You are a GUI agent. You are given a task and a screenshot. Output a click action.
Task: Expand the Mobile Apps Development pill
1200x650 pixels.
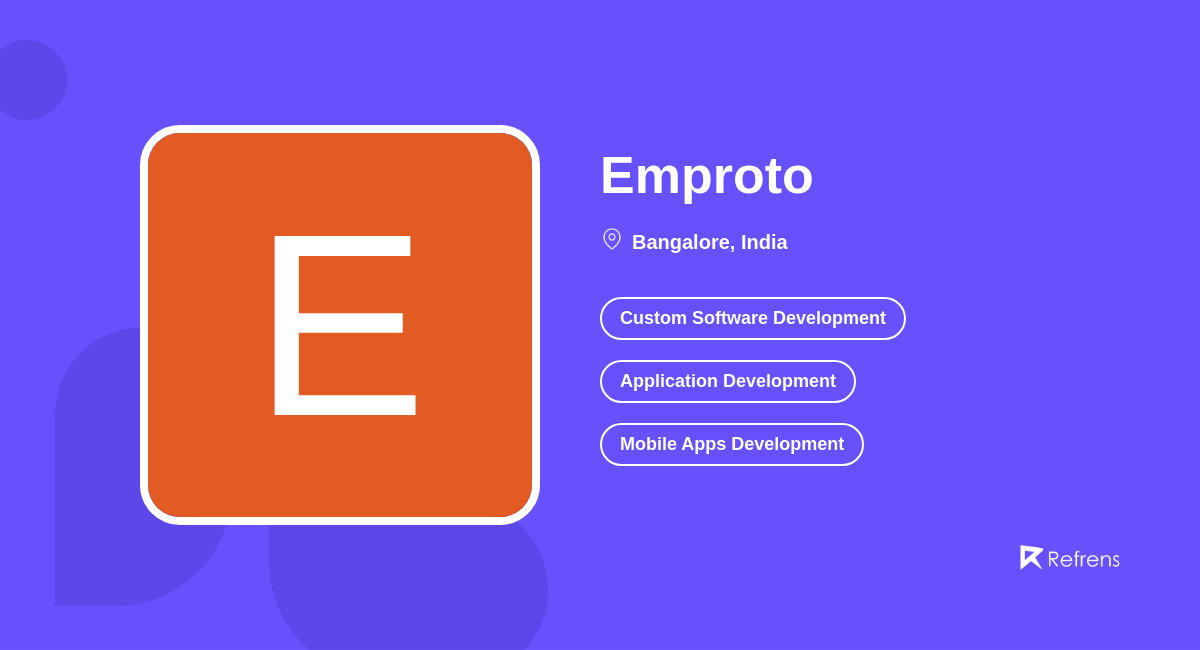pyautogui.click(x=731, y=444)
